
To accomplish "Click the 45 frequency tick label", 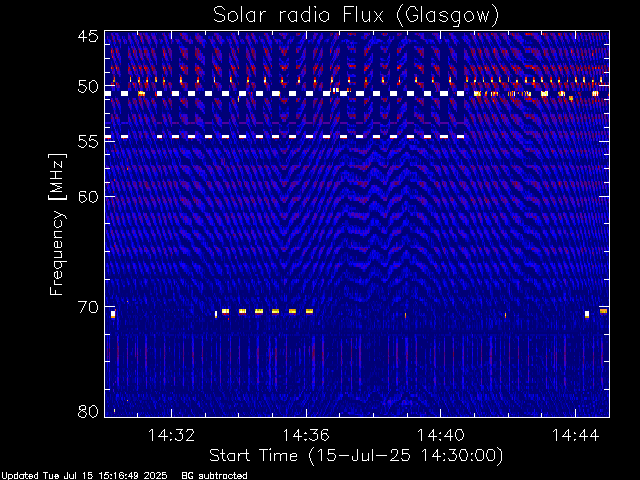I will [x=88, y=36].
